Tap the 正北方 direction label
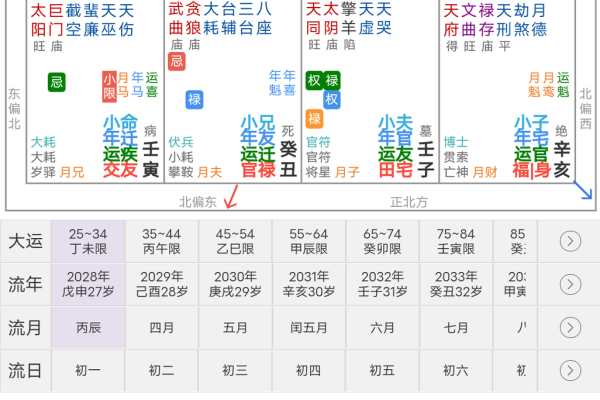The height and width of the screenshot is (400, 600). (x=409, y=202)
